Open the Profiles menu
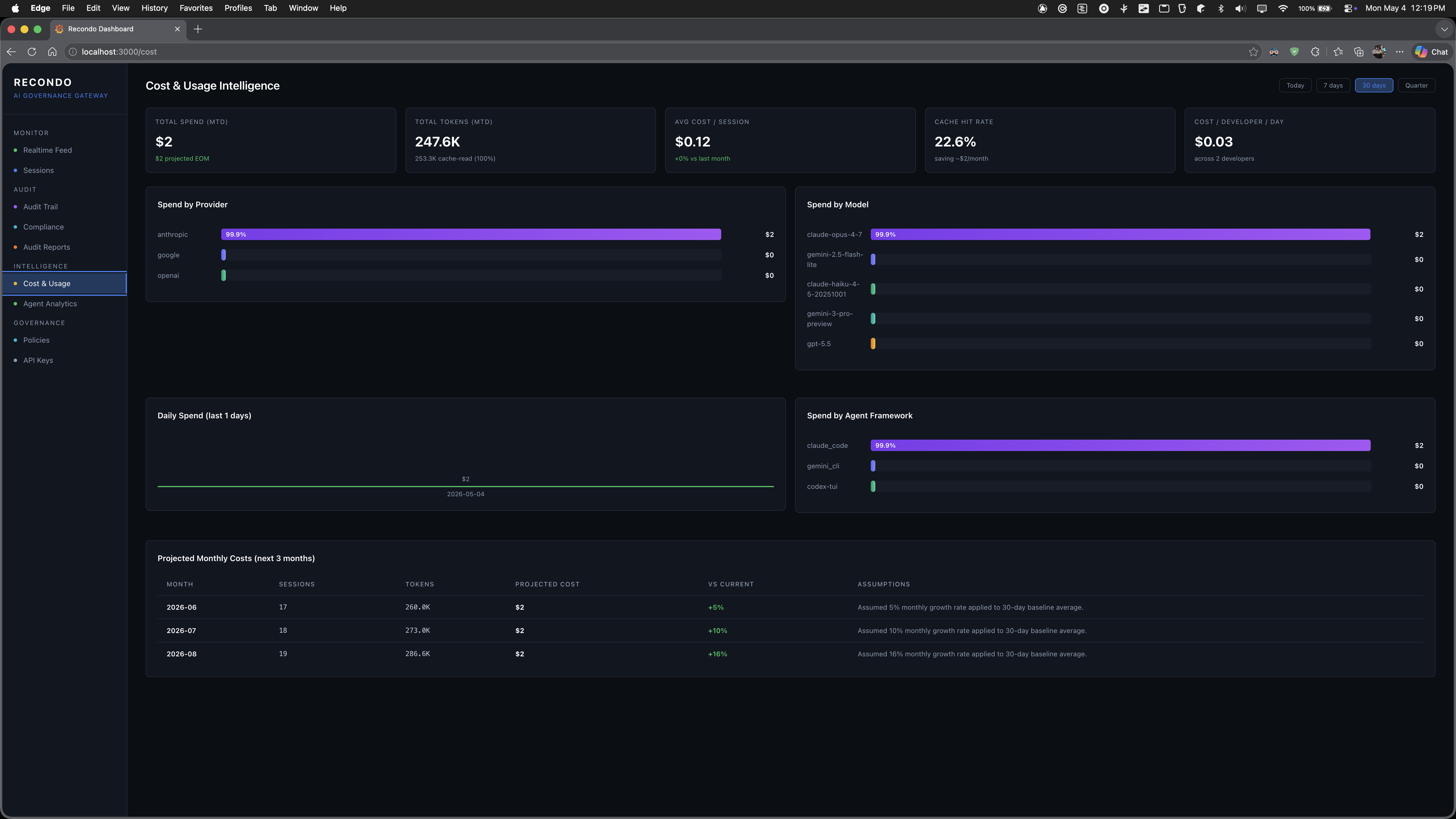Screen dimensions: 1456x819 pyautogui.click(x=238, y=8)
